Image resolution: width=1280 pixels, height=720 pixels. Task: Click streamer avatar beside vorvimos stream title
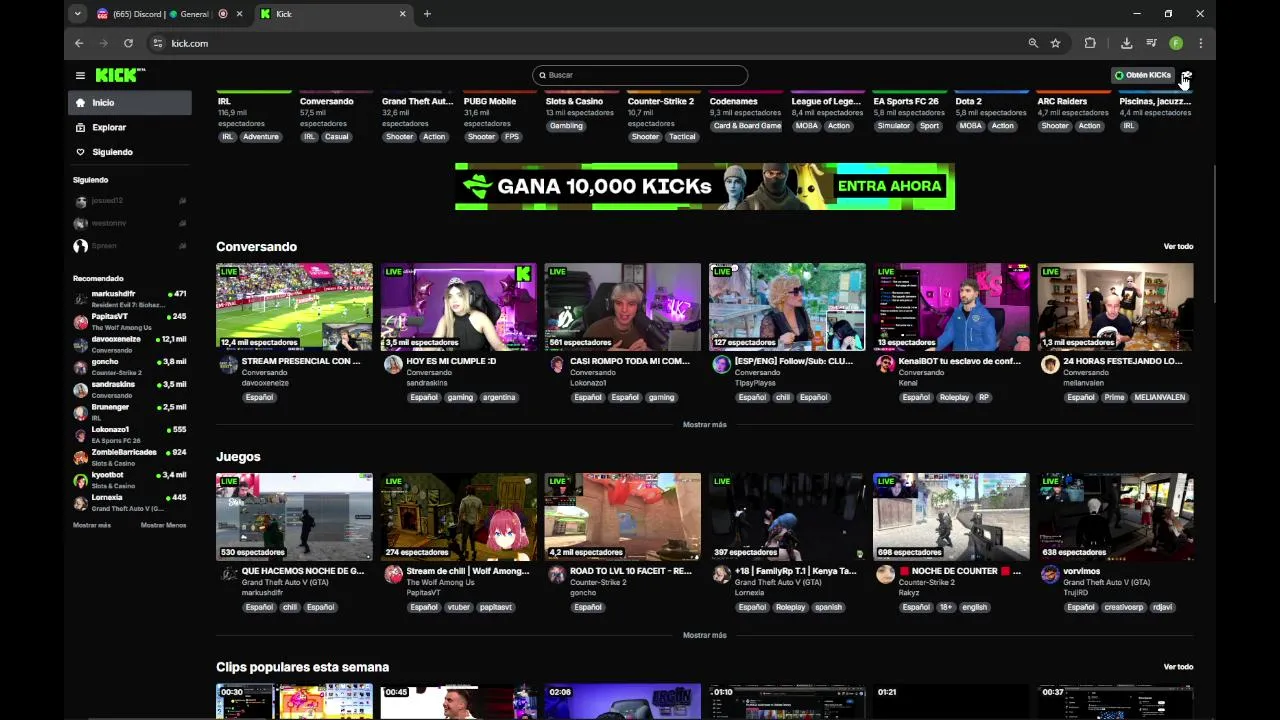[x=1050, y=574]
